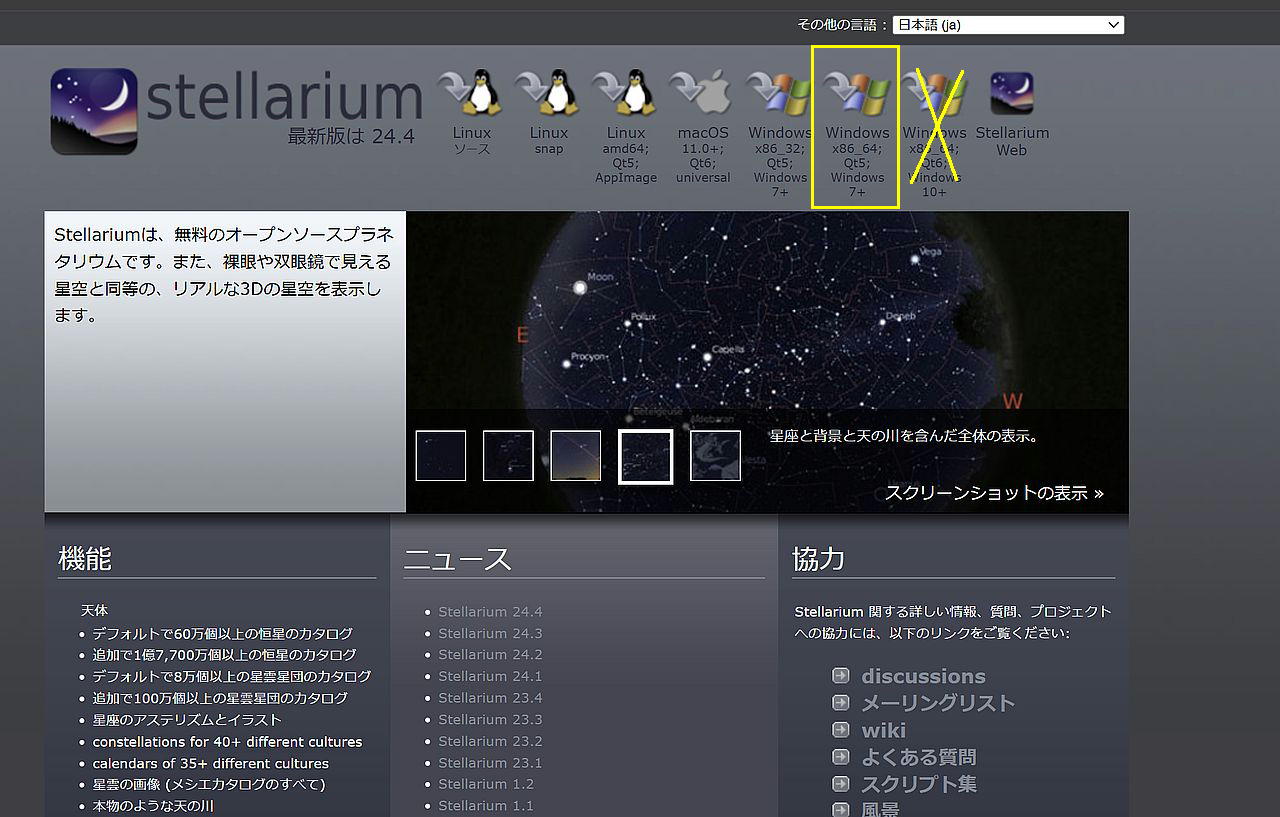Select the first screenshot thumbnail
This screenshot has height=817, width=1280.
[441, 456]
